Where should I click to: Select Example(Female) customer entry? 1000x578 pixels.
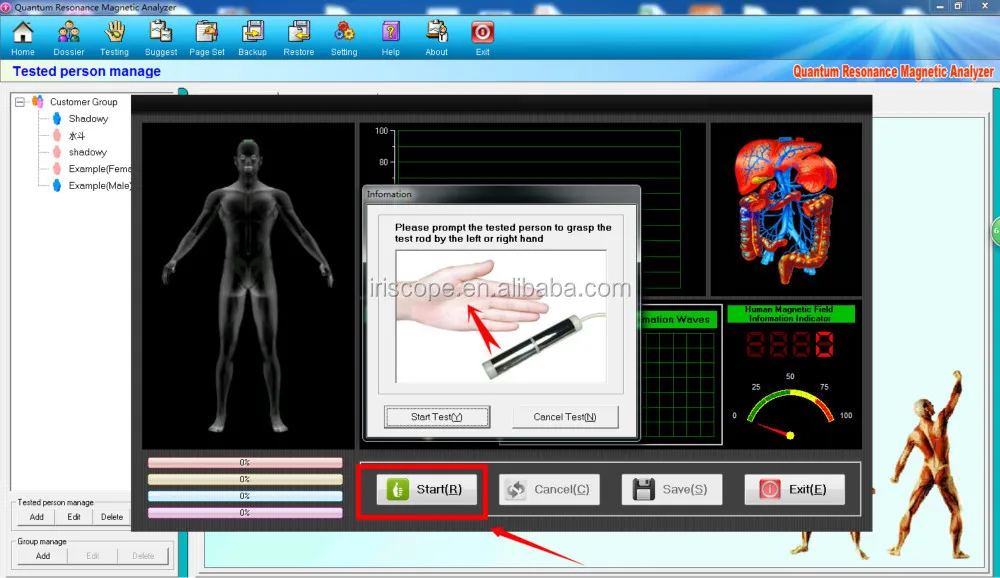pyautogui.click(x=99, y=168)
